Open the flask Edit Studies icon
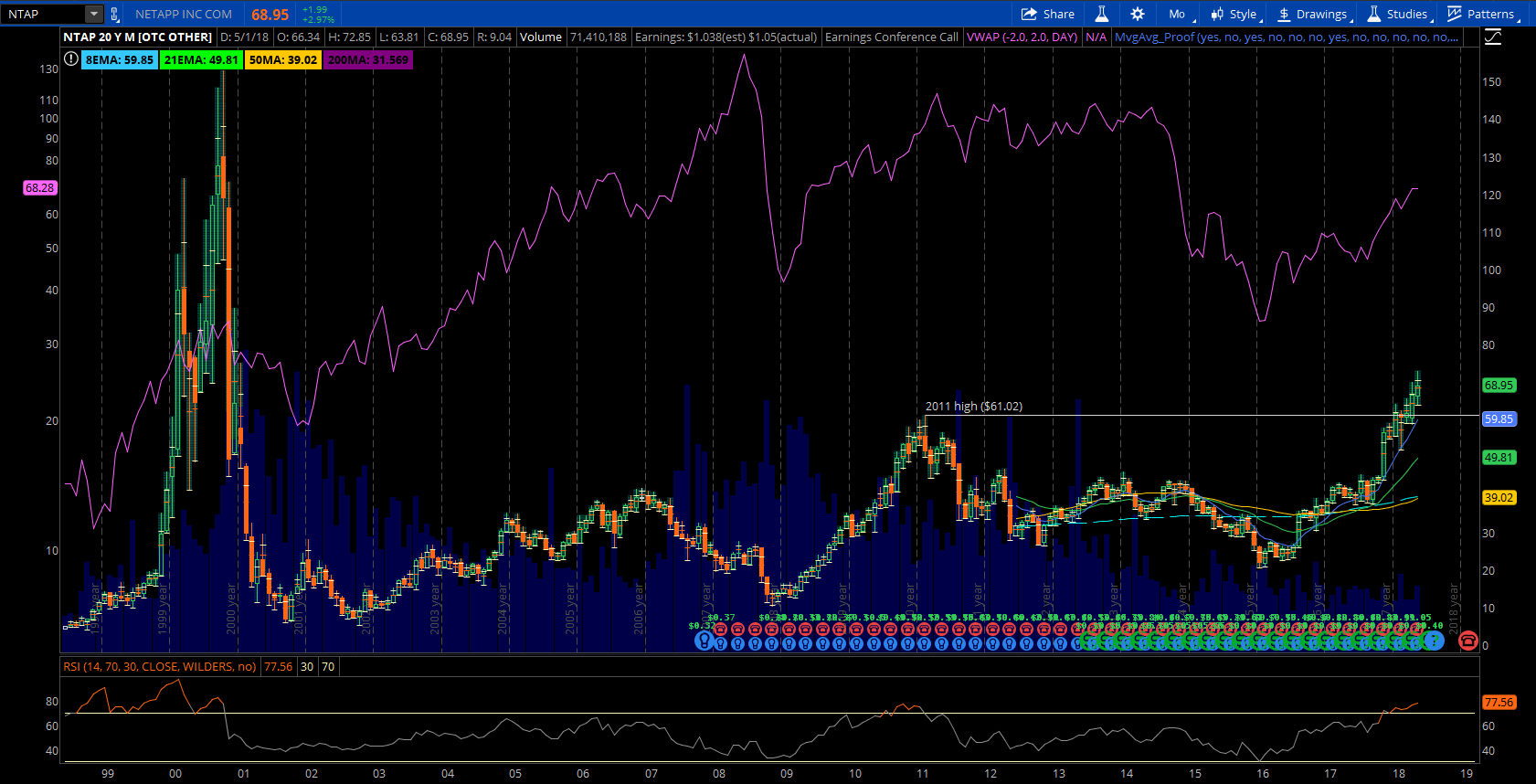Viewport: 1536px width, 784px height. tap(1102, 14)
